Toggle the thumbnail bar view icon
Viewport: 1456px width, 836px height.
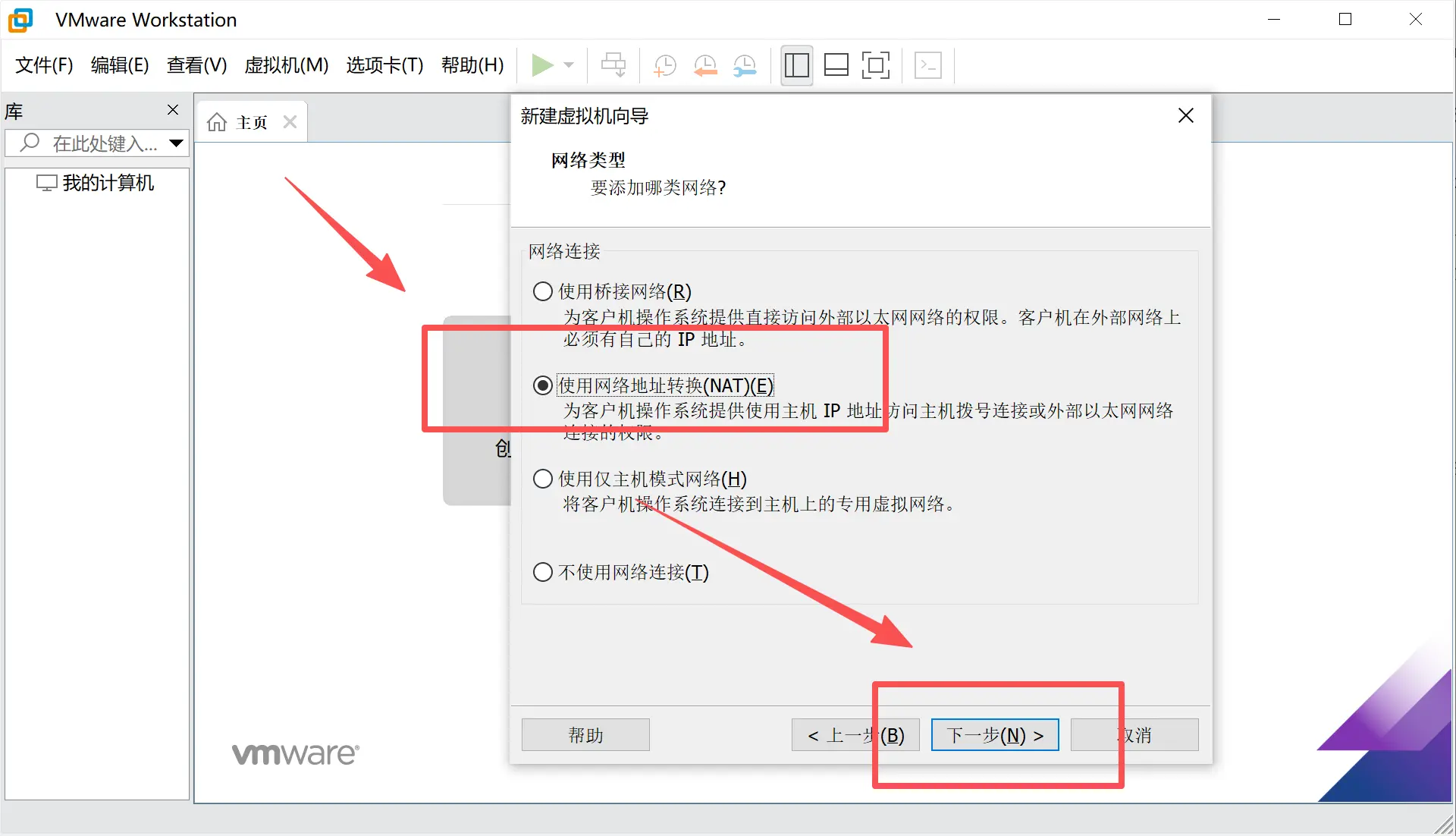pyautogui.click(x=836, y=65)
